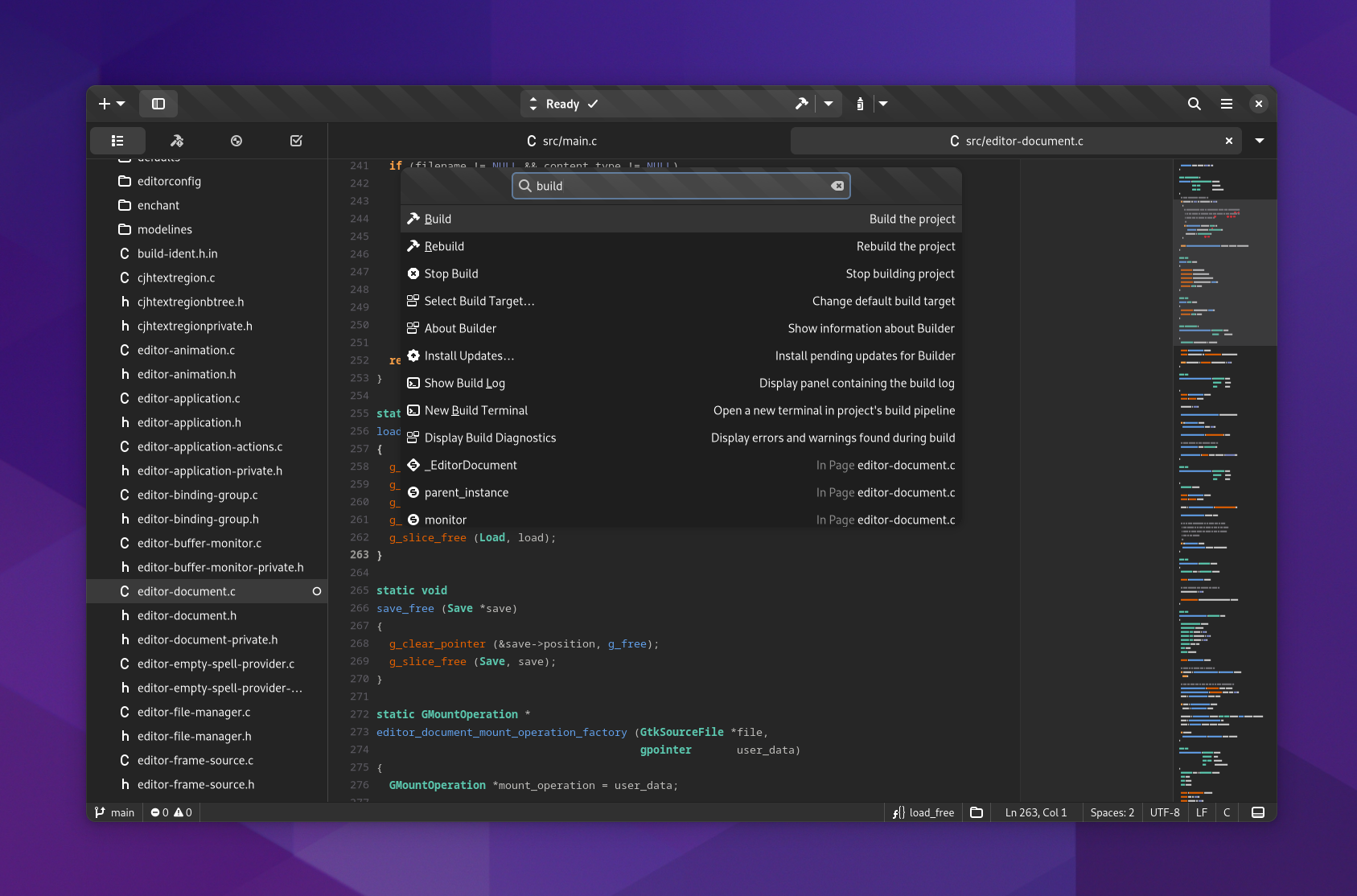Open the run options dropdown arrow

[883, 104]
